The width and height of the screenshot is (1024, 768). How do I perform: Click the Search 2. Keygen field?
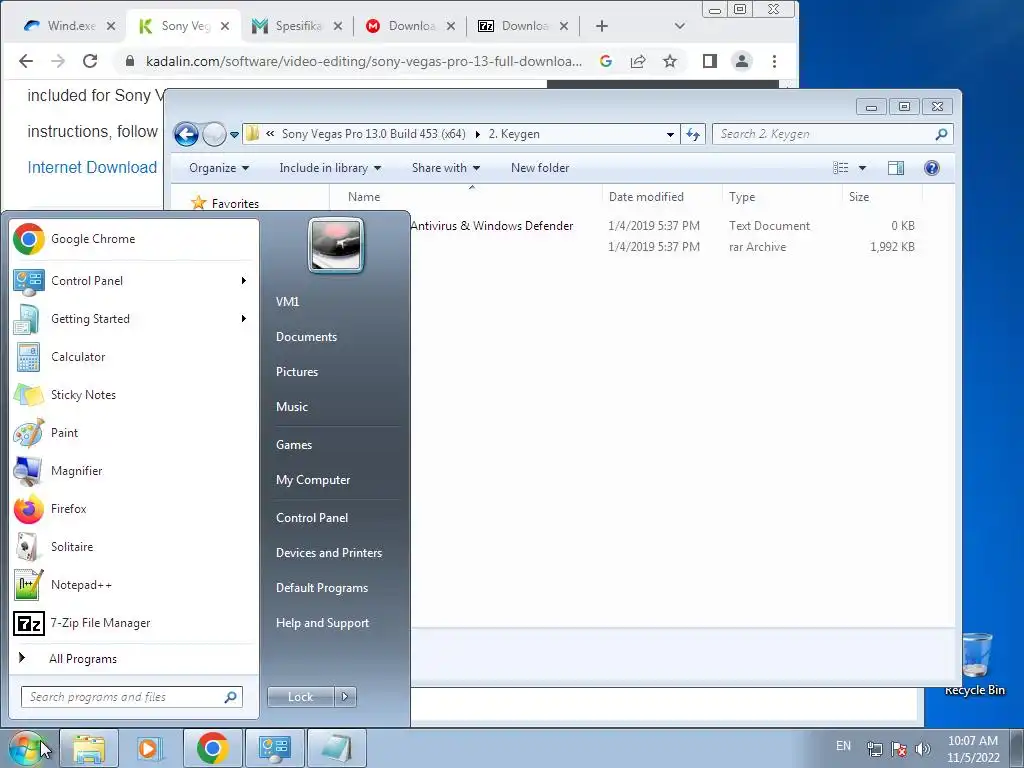pyautogui.click(x=833, y=135)
